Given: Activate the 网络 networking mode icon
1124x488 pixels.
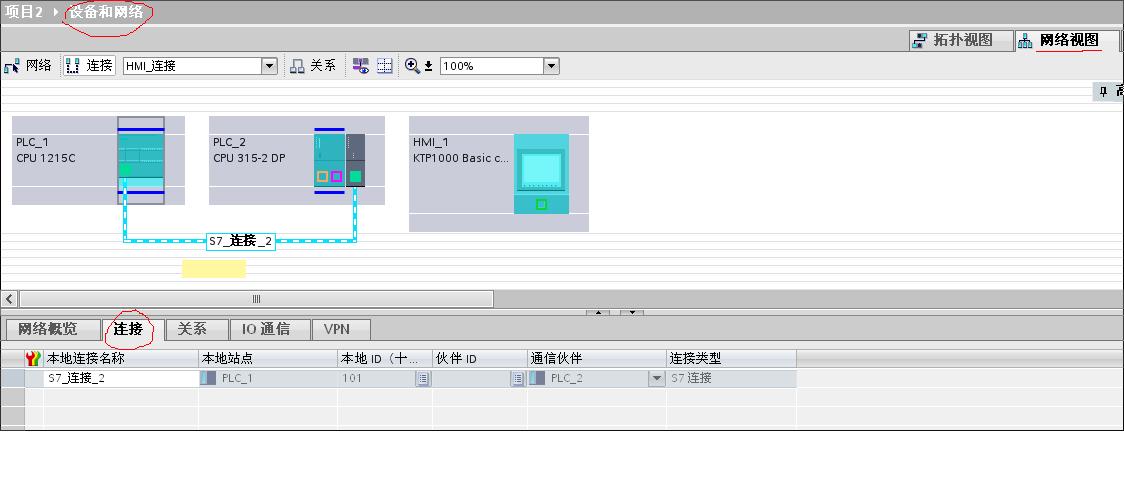Looking at the screenshot, I should tap(28, 66).
